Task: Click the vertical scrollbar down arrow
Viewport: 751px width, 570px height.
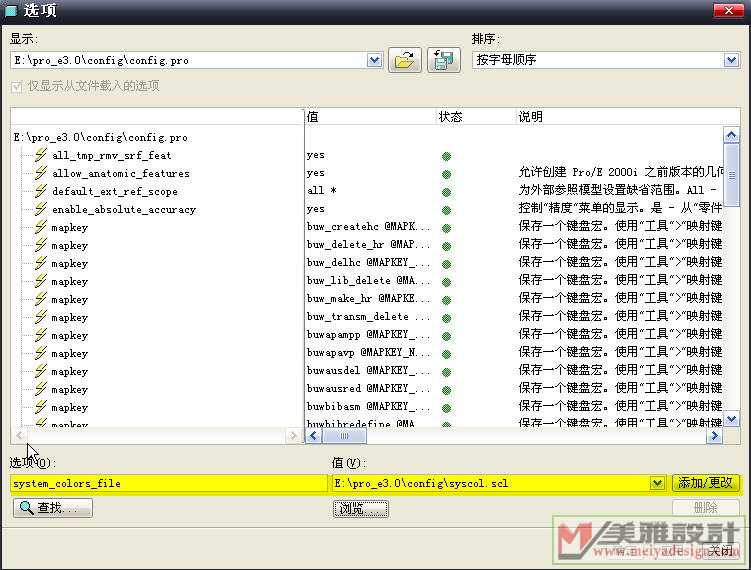Action: click(x=731, y=419)
